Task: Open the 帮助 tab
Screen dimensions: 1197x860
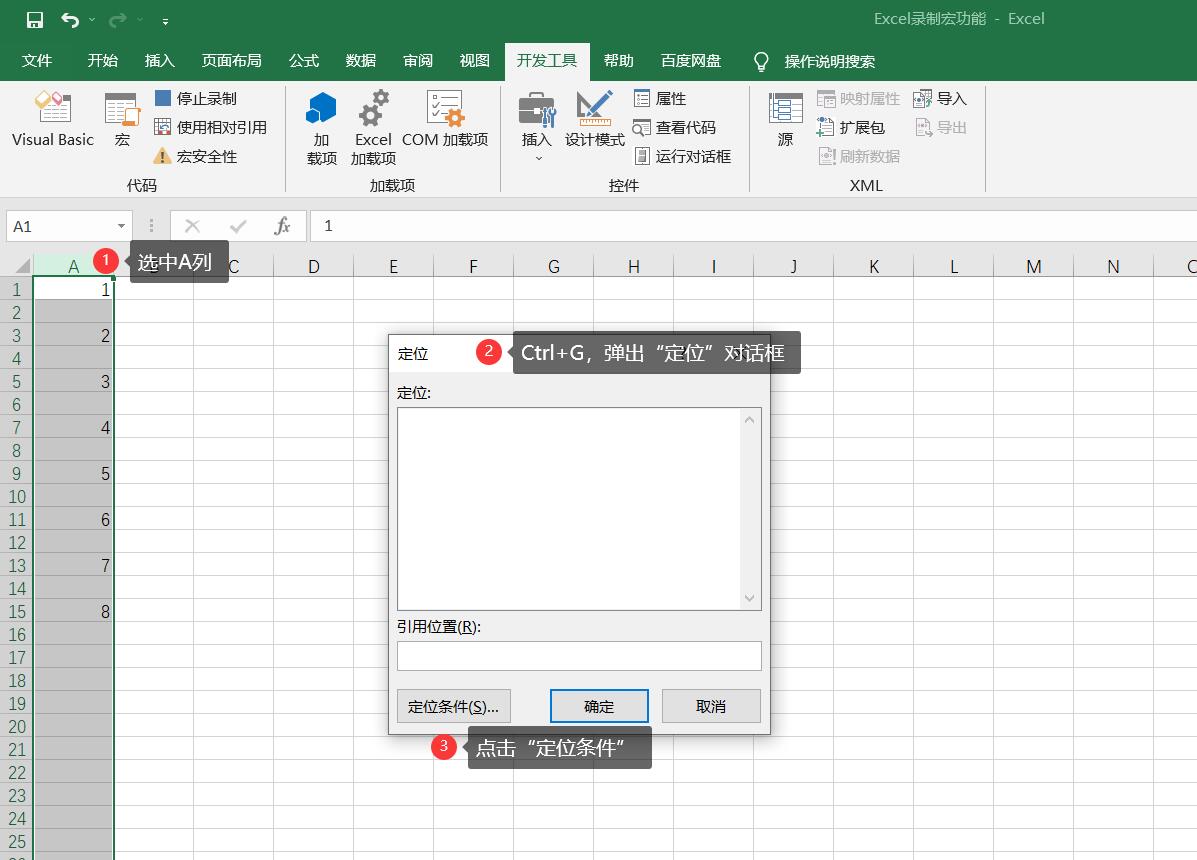Action: (x=618, y=60)
